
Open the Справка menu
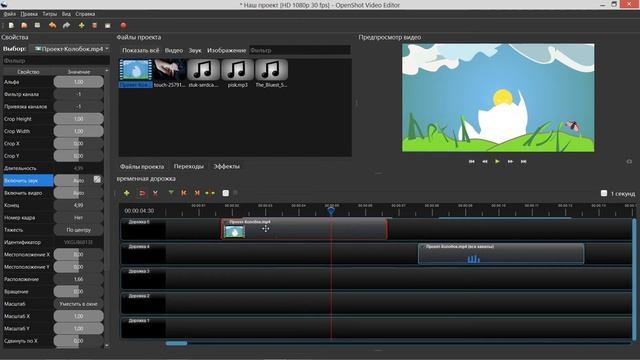[85, 14]
